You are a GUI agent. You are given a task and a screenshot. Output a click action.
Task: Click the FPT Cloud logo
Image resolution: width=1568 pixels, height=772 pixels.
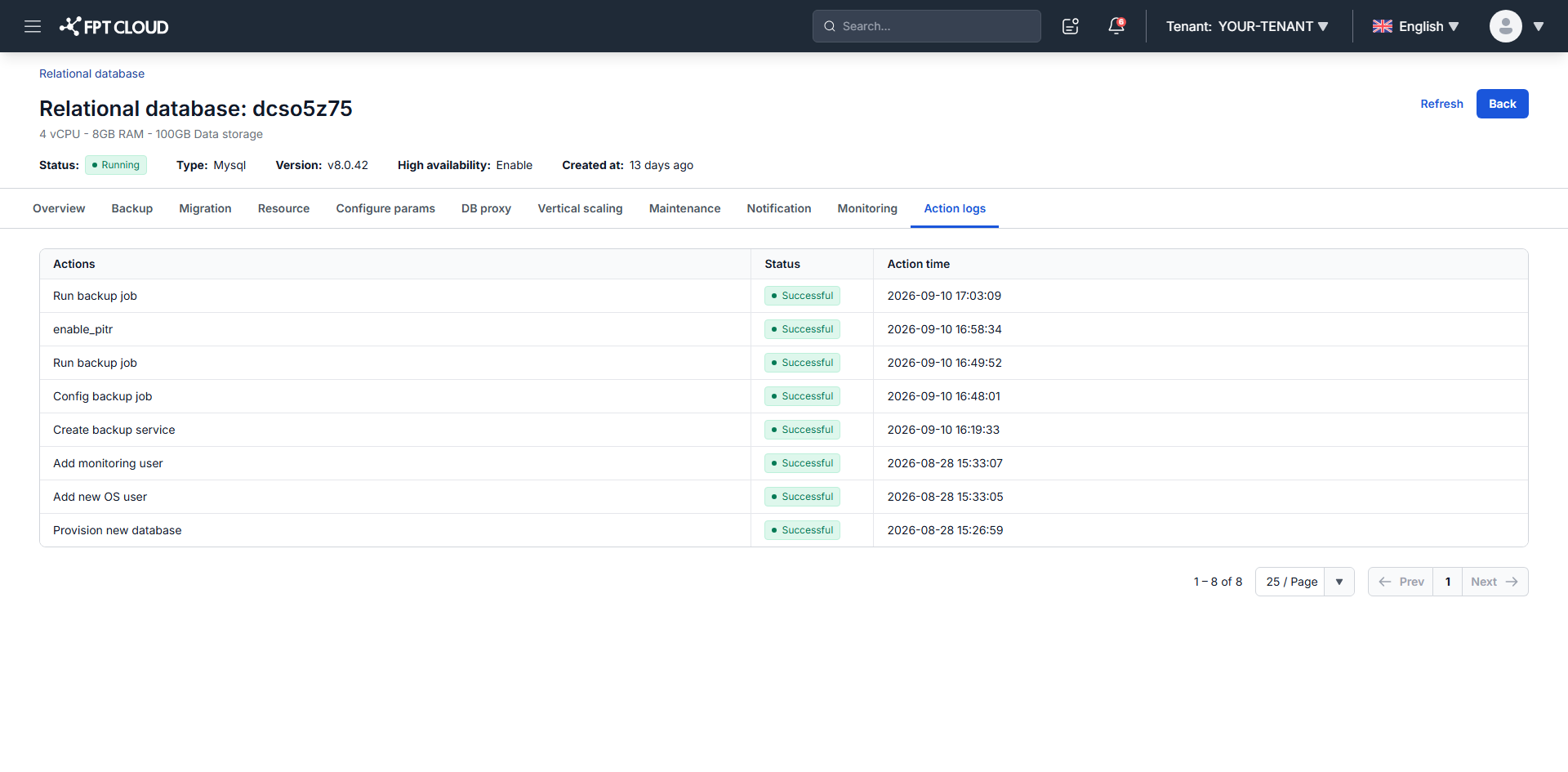[x=114, y=26]
